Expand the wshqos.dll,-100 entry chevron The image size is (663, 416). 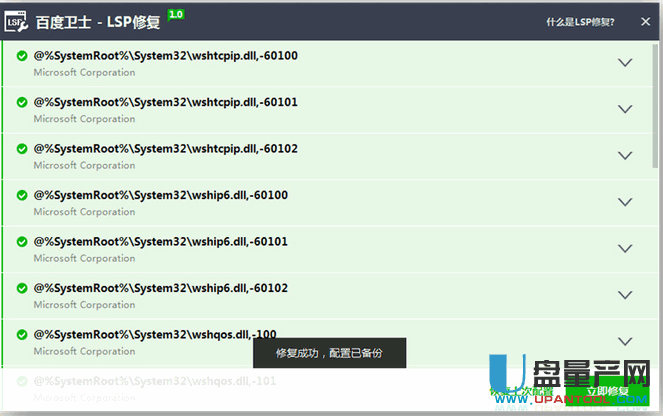pos(626,341)
